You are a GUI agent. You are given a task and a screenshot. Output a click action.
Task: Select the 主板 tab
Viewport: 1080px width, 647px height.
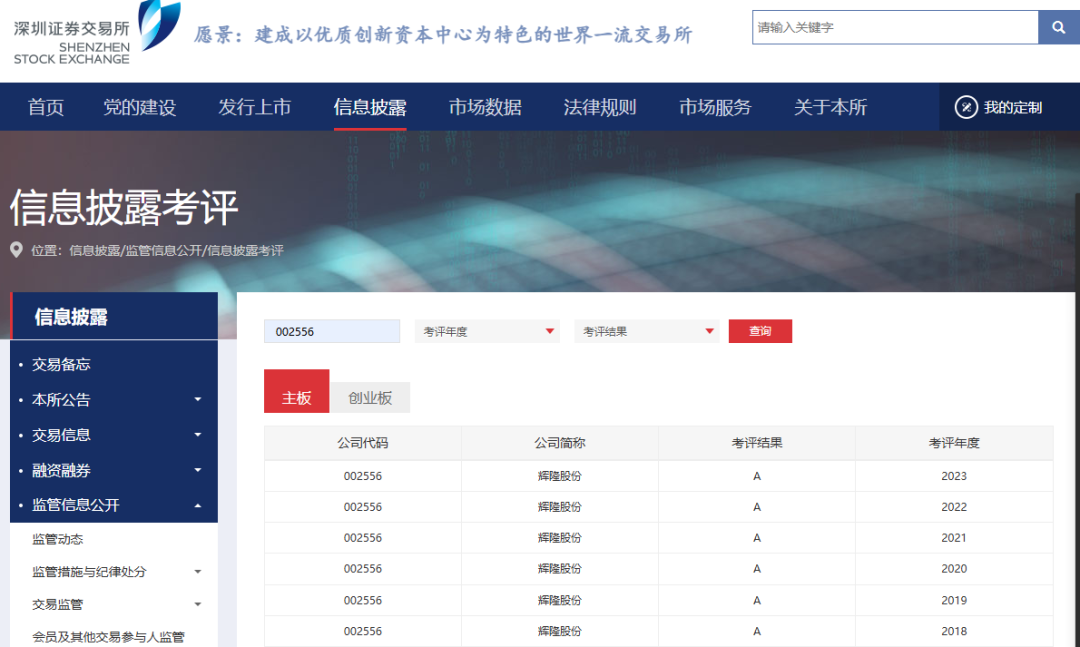click(296, 398)
